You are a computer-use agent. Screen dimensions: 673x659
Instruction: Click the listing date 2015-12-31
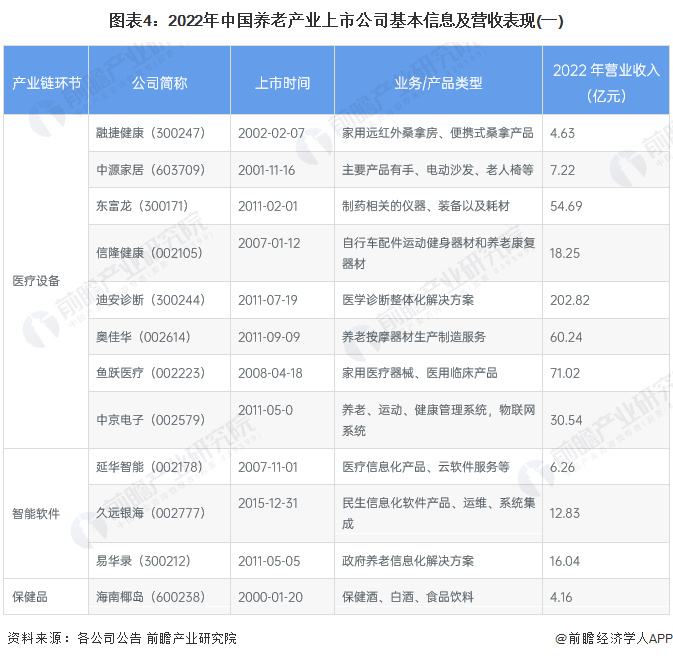coord(268,504)
